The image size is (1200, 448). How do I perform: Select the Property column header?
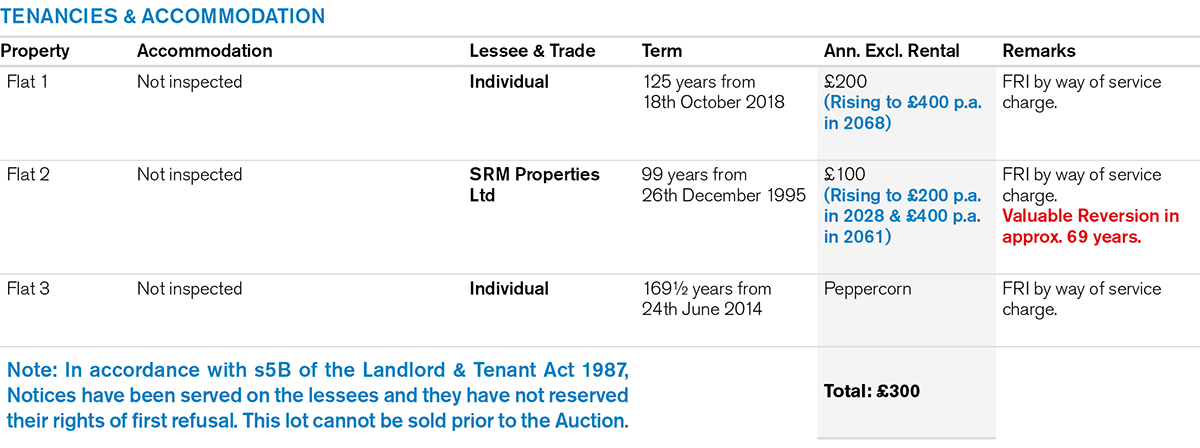click(x=34, y=51)
